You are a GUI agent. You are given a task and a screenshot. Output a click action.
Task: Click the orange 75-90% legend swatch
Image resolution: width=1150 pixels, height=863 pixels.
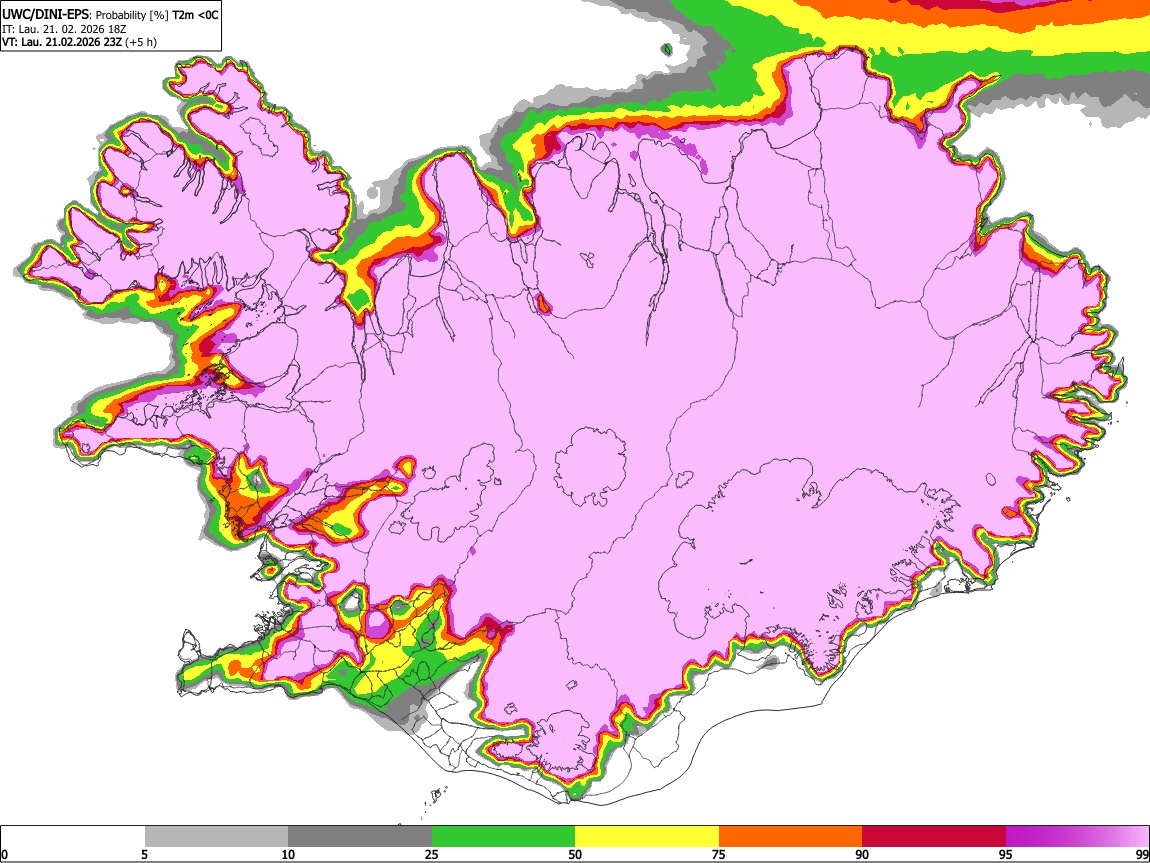coord(790,836)
